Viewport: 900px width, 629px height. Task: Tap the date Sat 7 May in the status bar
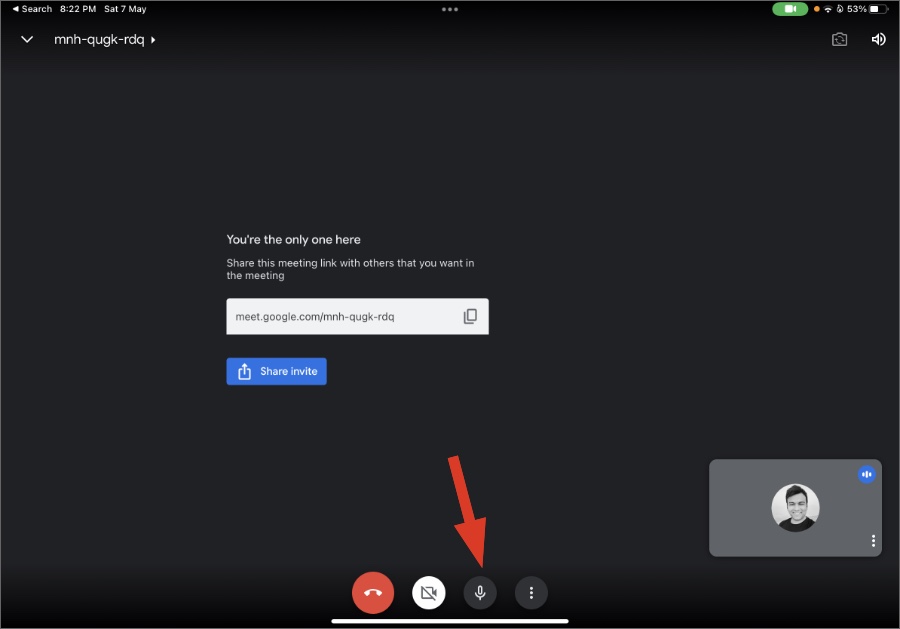pyautogui.click(x=125, y=9)
